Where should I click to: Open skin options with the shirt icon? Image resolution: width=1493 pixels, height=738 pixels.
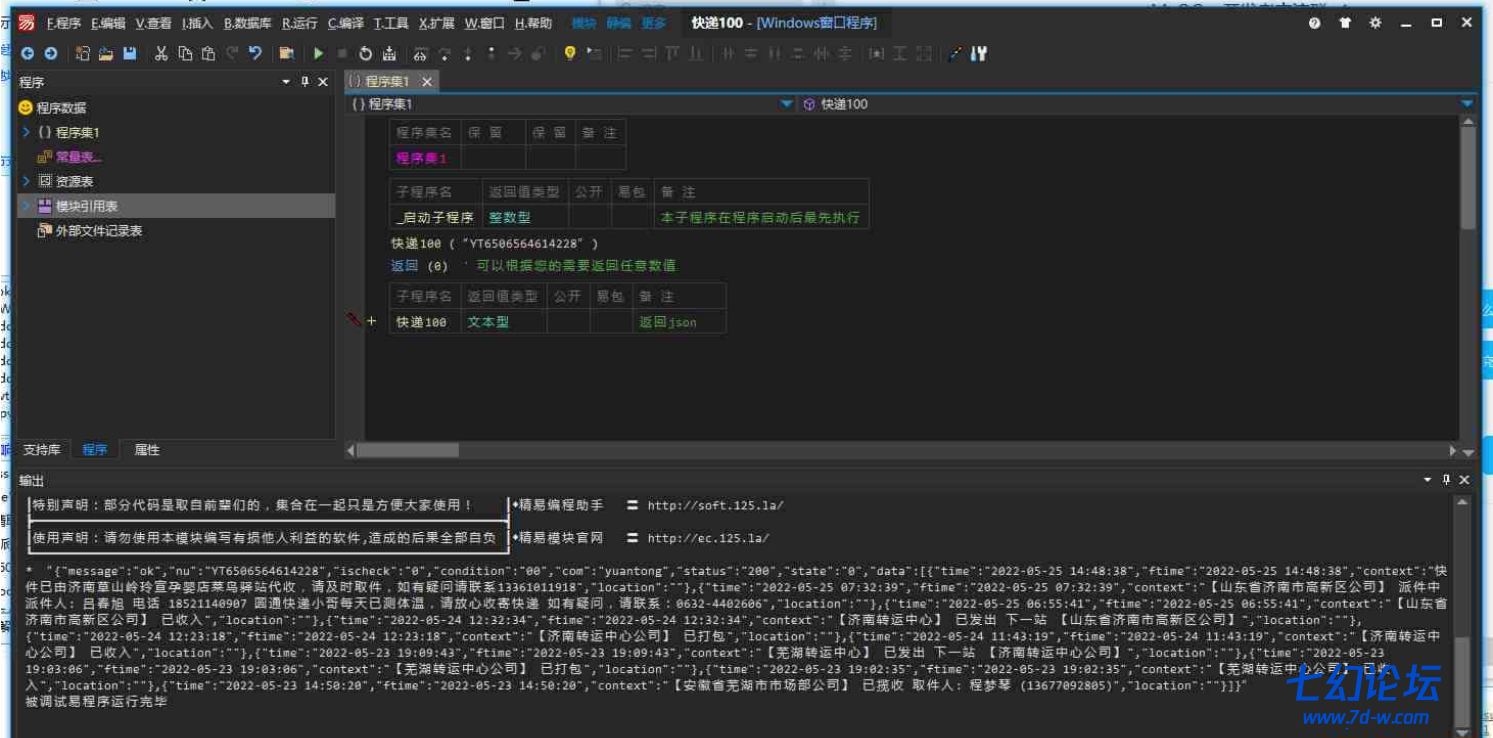click(1345, 23)
